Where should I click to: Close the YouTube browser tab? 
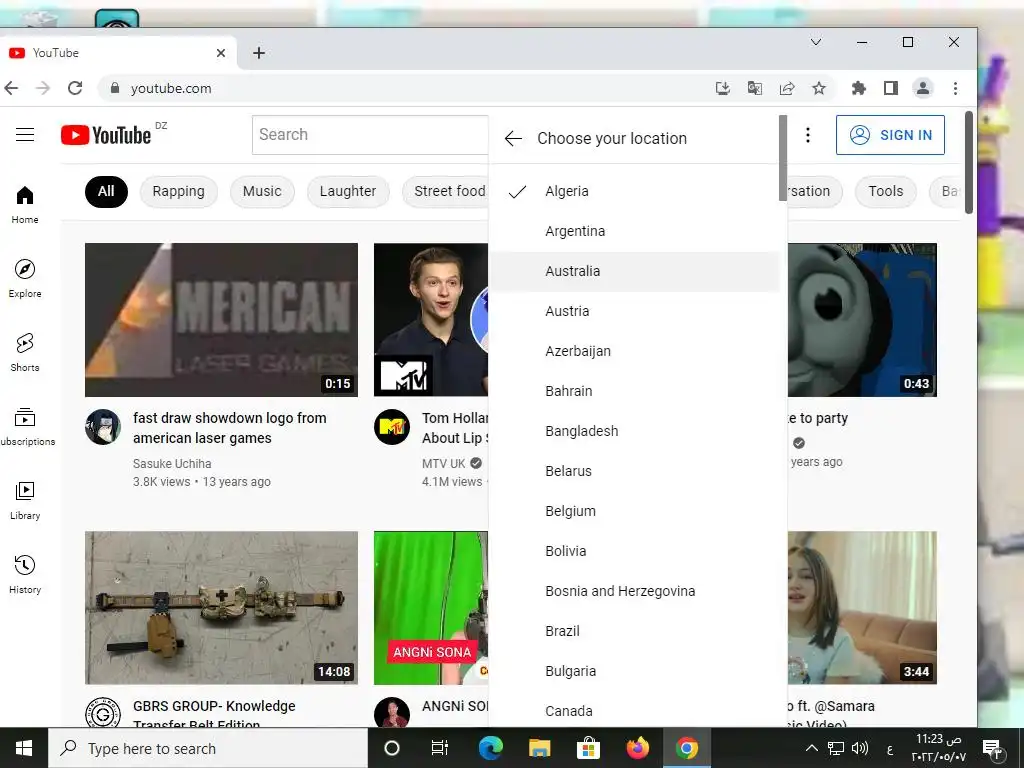(x=221, y=53)
